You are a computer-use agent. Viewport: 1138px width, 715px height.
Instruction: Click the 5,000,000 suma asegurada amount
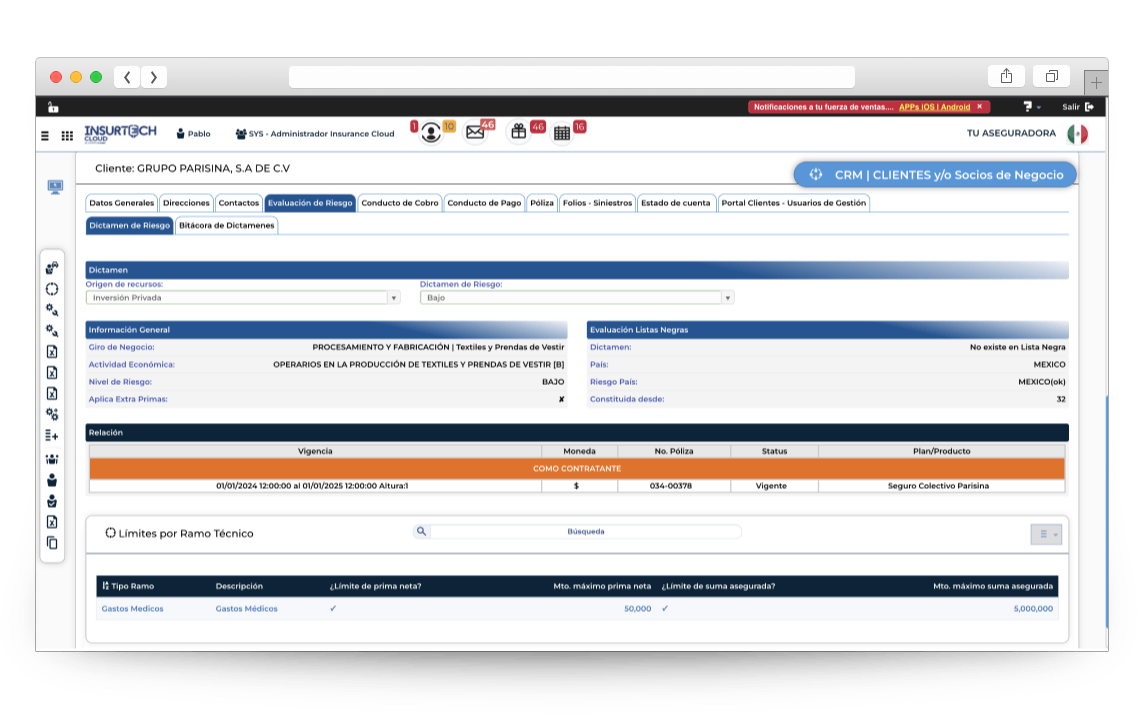click(1033, 608)
